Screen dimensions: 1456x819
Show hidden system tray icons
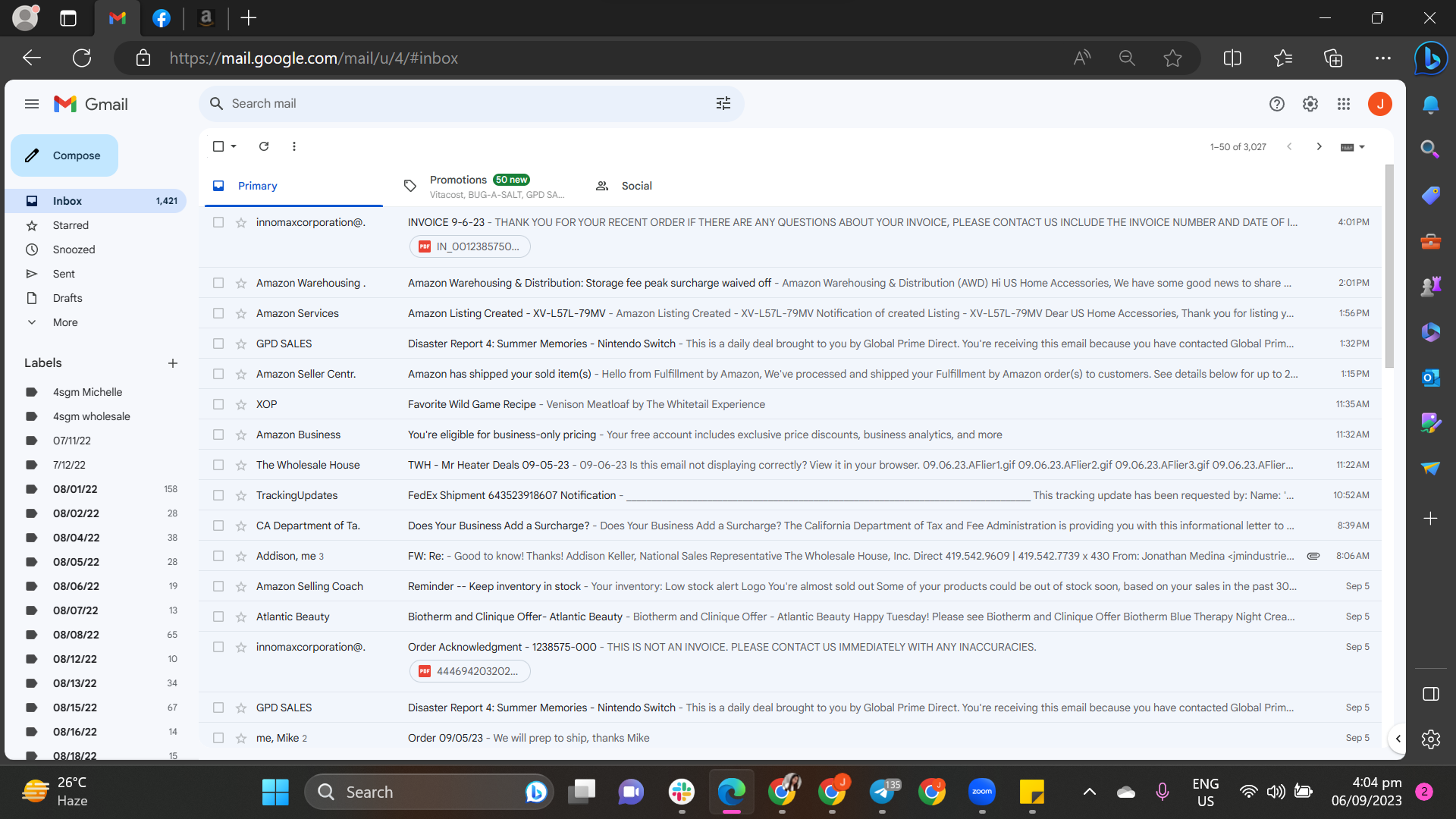(x=1089, y=792)
